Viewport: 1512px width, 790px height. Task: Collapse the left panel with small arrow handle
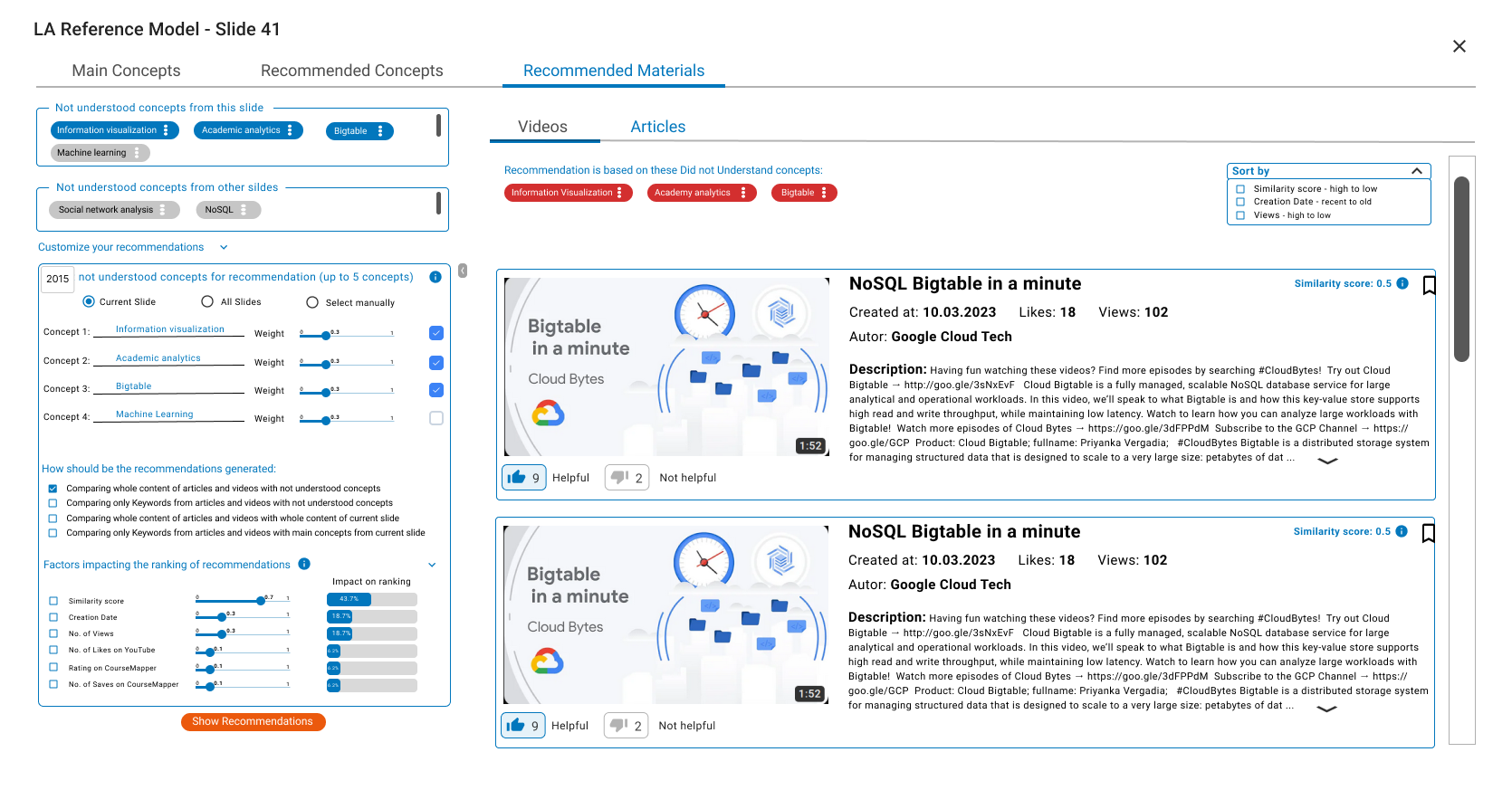(x=463, y=271)
